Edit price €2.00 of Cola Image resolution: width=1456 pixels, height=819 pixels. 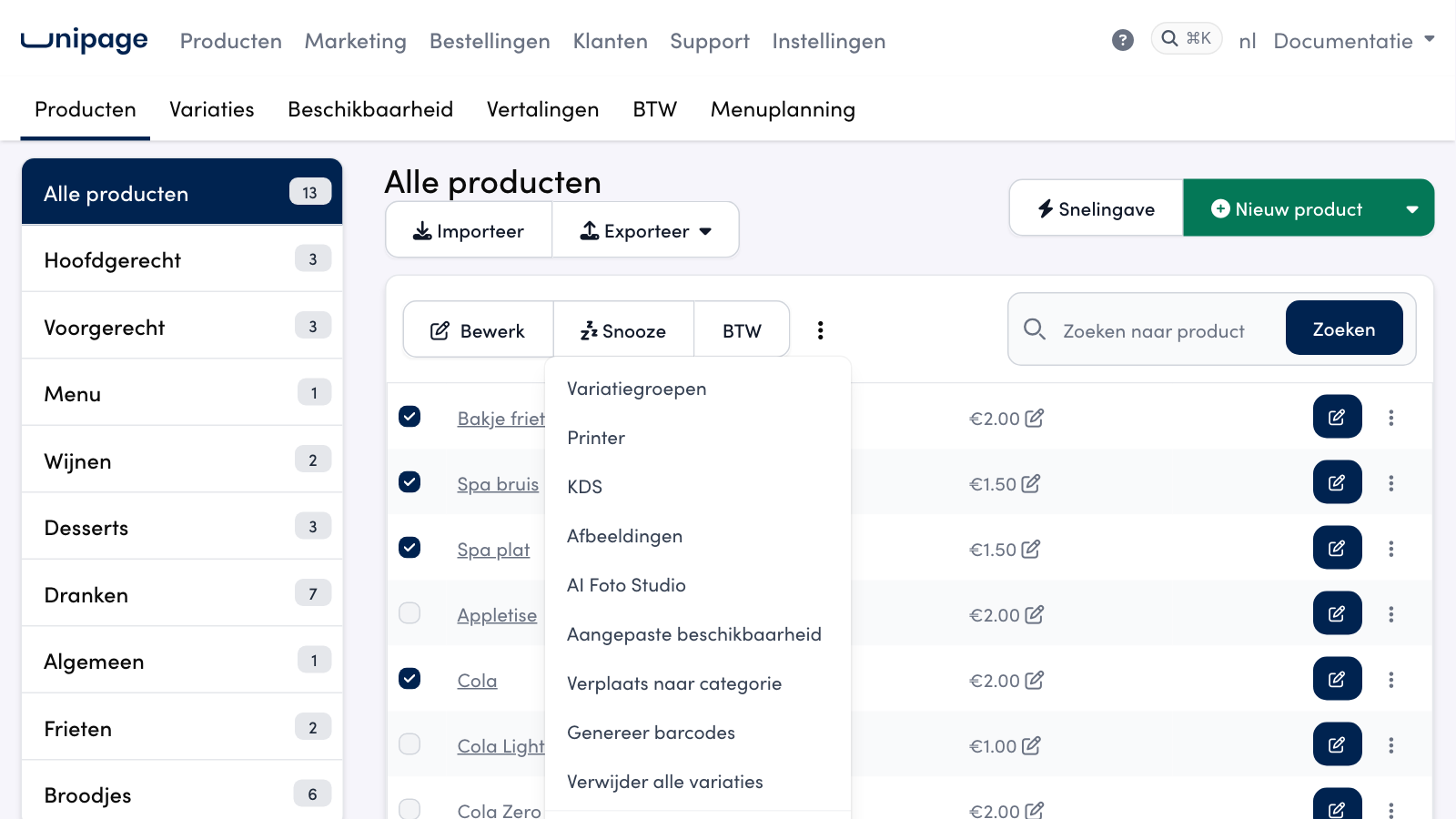[1034, 681]
